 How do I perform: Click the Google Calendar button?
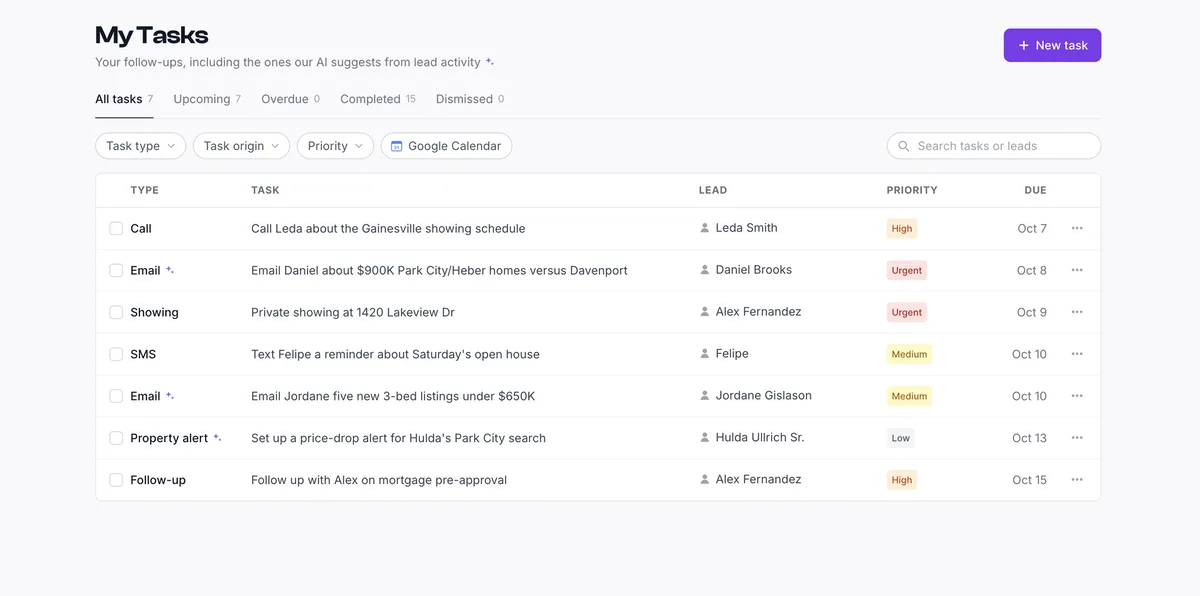tap(446, 146)
